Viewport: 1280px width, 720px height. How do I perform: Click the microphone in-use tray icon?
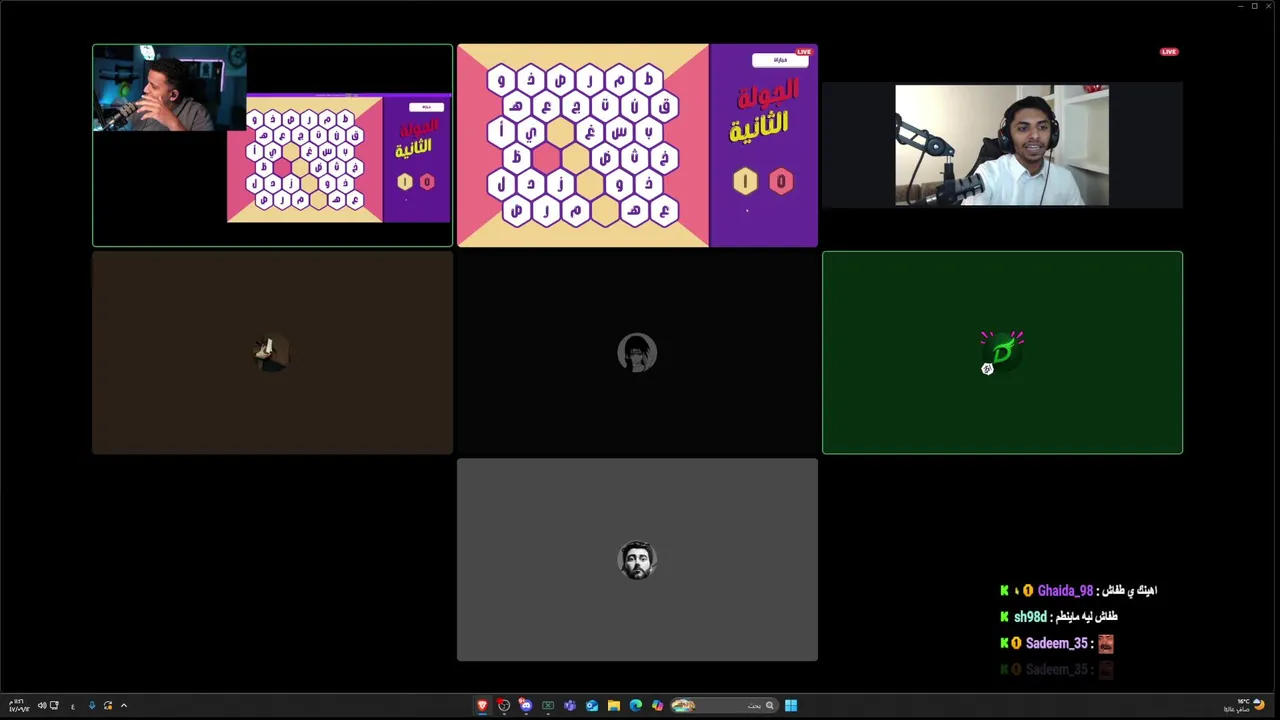[92, 705]
